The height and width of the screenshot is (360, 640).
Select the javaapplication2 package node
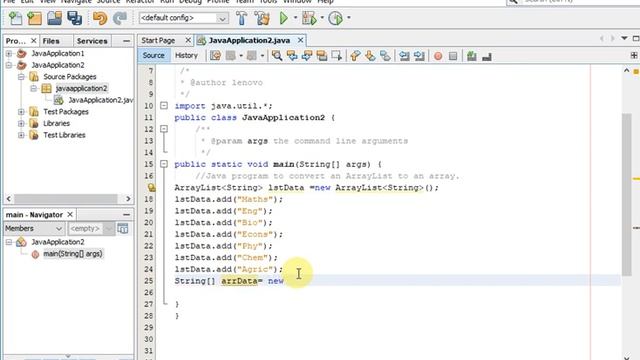tap(81, 89)
